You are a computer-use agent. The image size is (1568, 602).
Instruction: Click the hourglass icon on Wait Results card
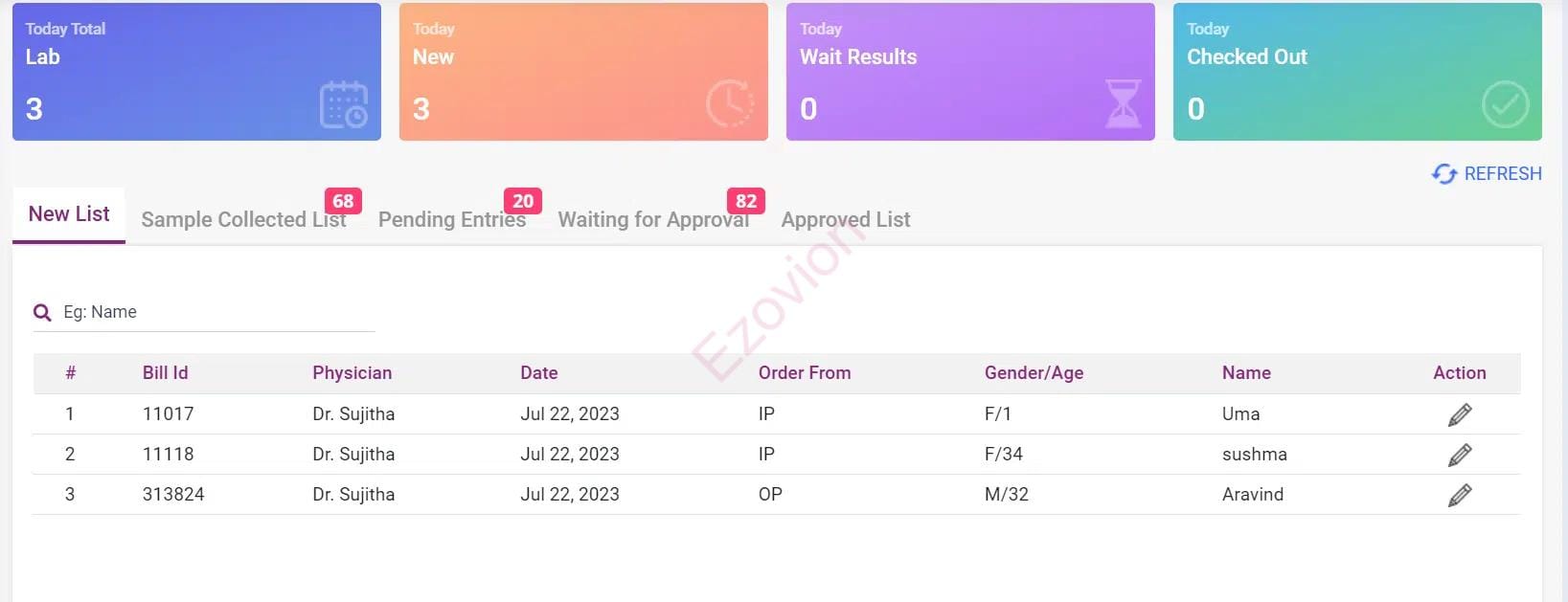1123,104
